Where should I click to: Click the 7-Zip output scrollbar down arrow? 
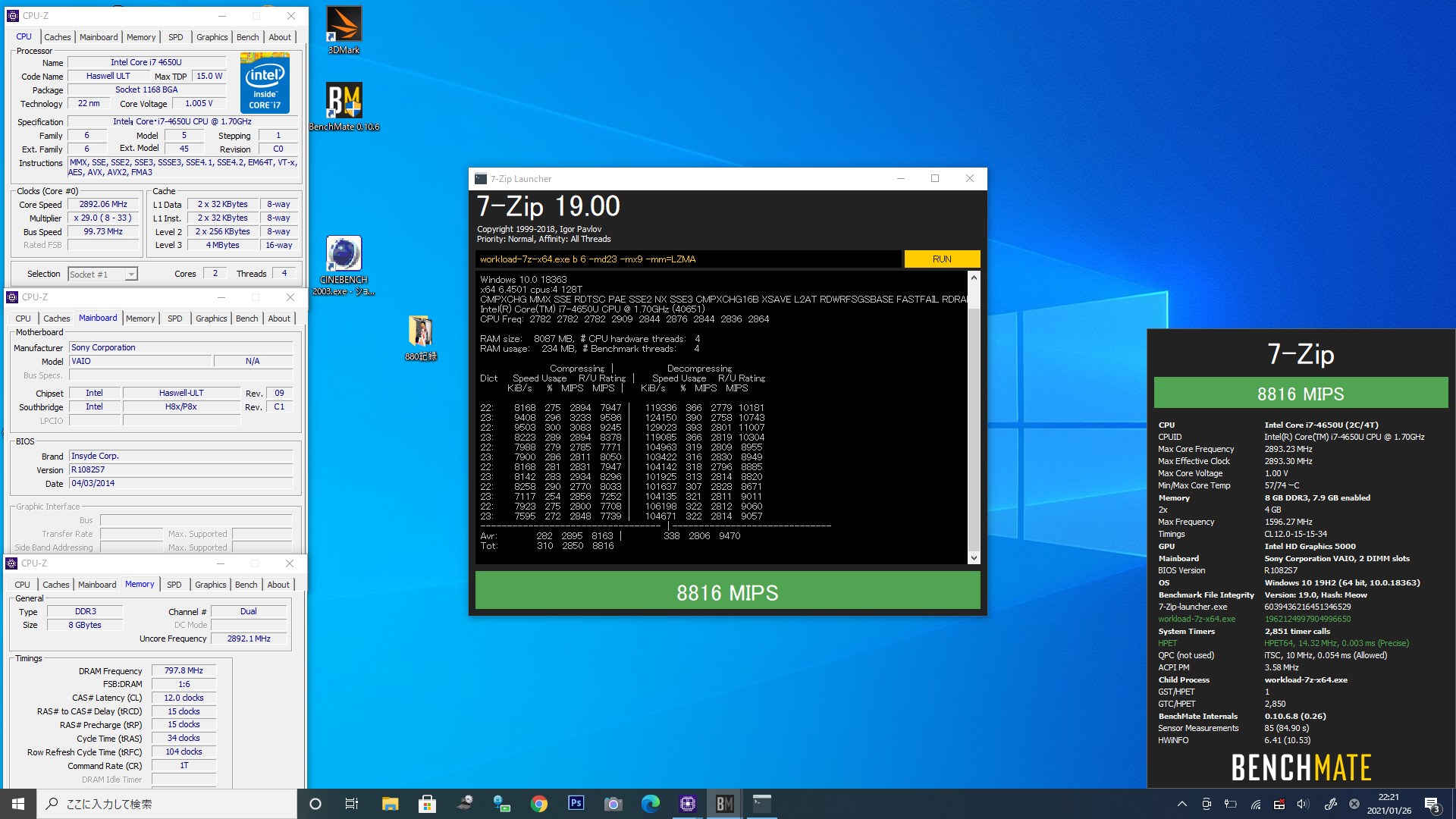(974, 558)
